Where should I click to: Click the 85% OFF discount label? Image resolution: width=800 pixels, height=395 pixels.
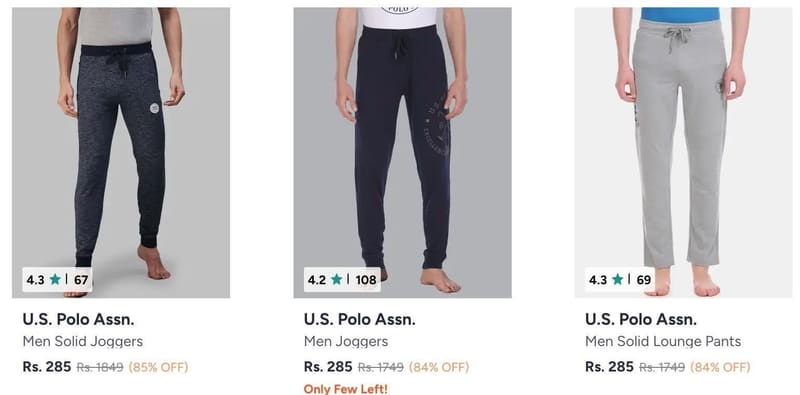click(158, 367)
